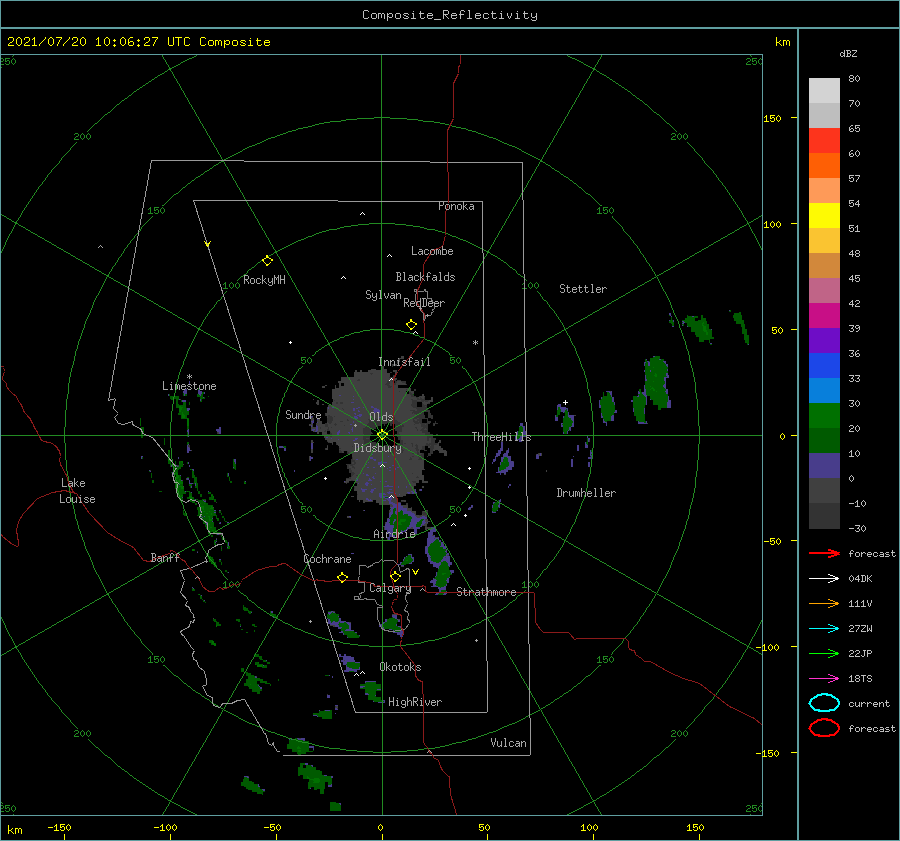The height and width of the screenshot is (841, 900).
Task: Click the green echo cell just north of Airdrie
Action: (x=402, y=521)
